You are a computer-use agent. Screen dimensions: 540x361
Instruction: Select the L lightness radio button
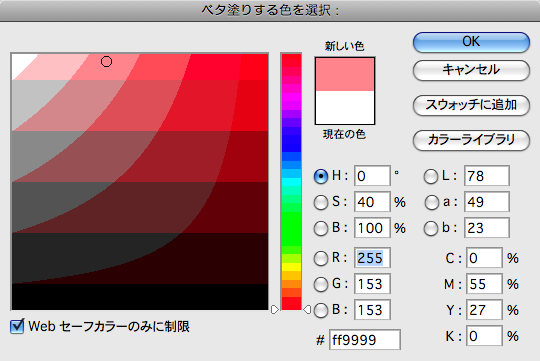431,176
